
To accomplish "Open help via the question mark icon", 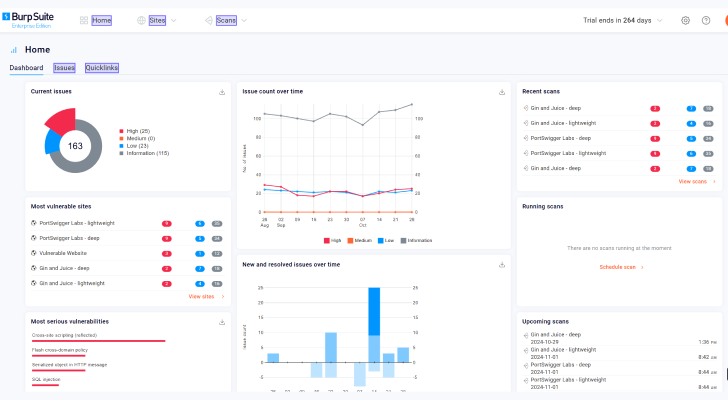I will [706, 20].
